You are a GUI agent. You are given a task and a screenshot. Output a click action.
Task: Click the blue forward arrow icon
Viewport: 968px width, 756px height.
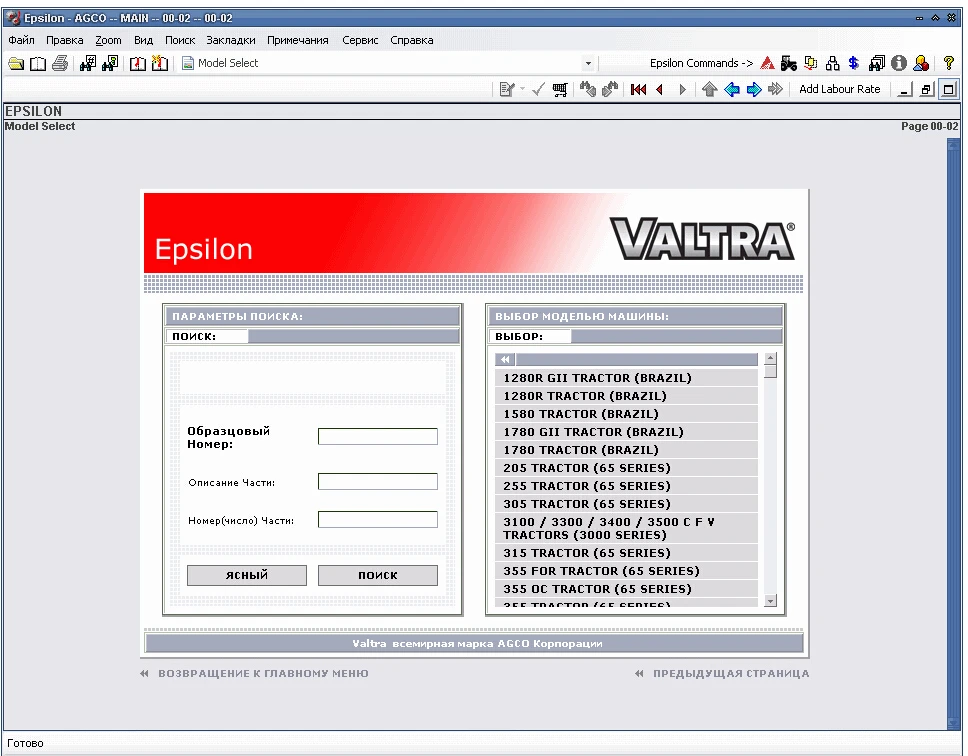[x=754, y=89]
